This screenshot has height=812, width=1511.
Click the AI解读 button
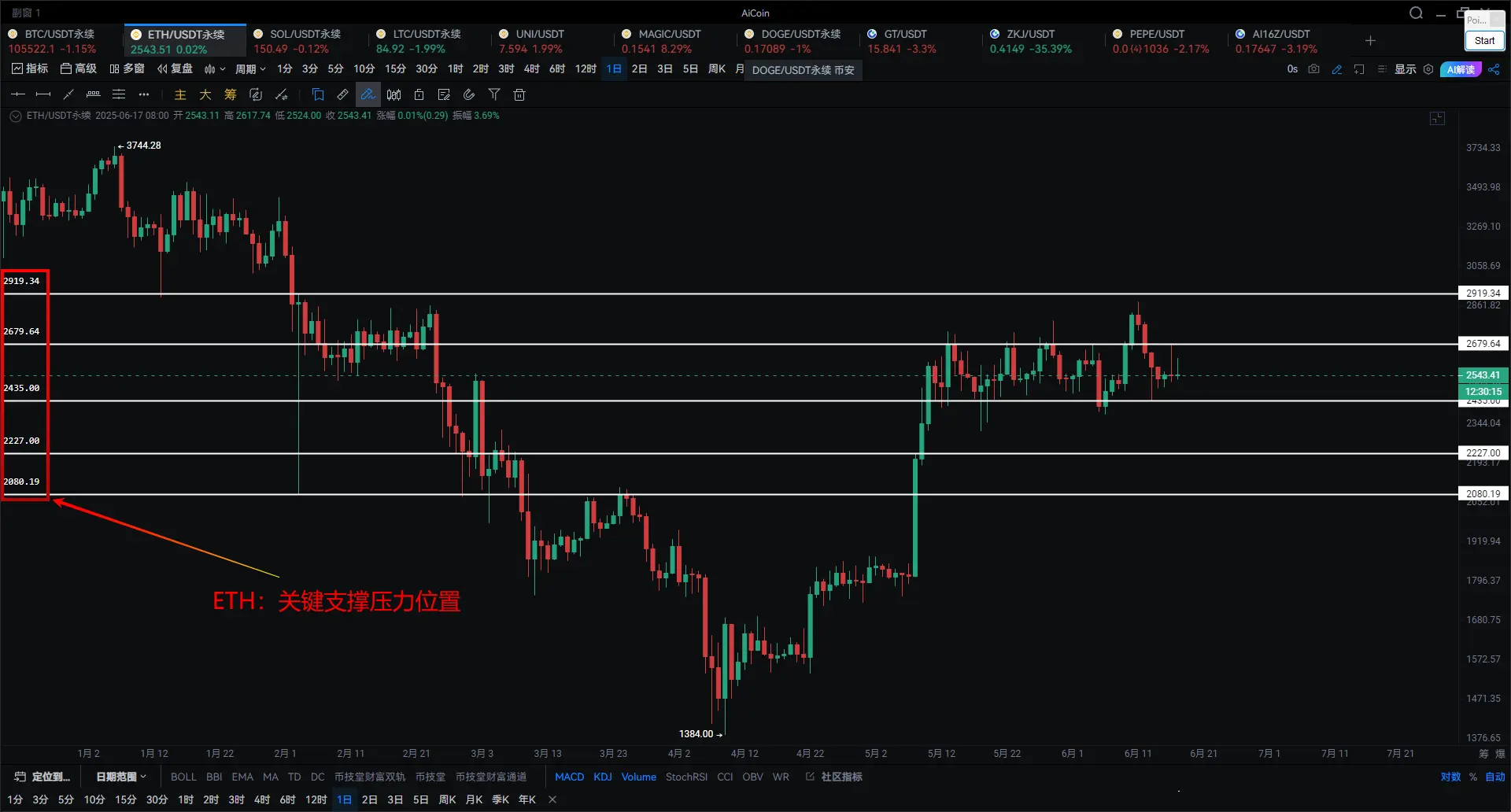1461,69
